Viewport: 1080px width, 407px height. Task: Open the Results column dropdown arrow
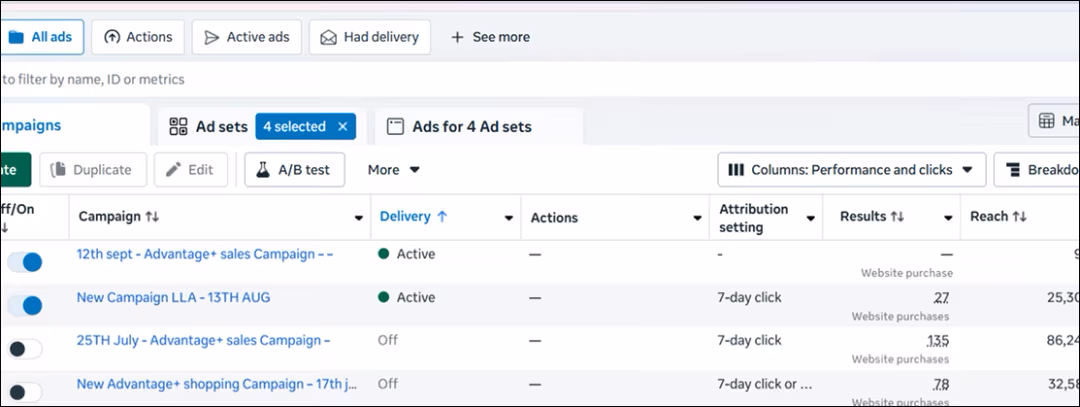pos(948,218)
